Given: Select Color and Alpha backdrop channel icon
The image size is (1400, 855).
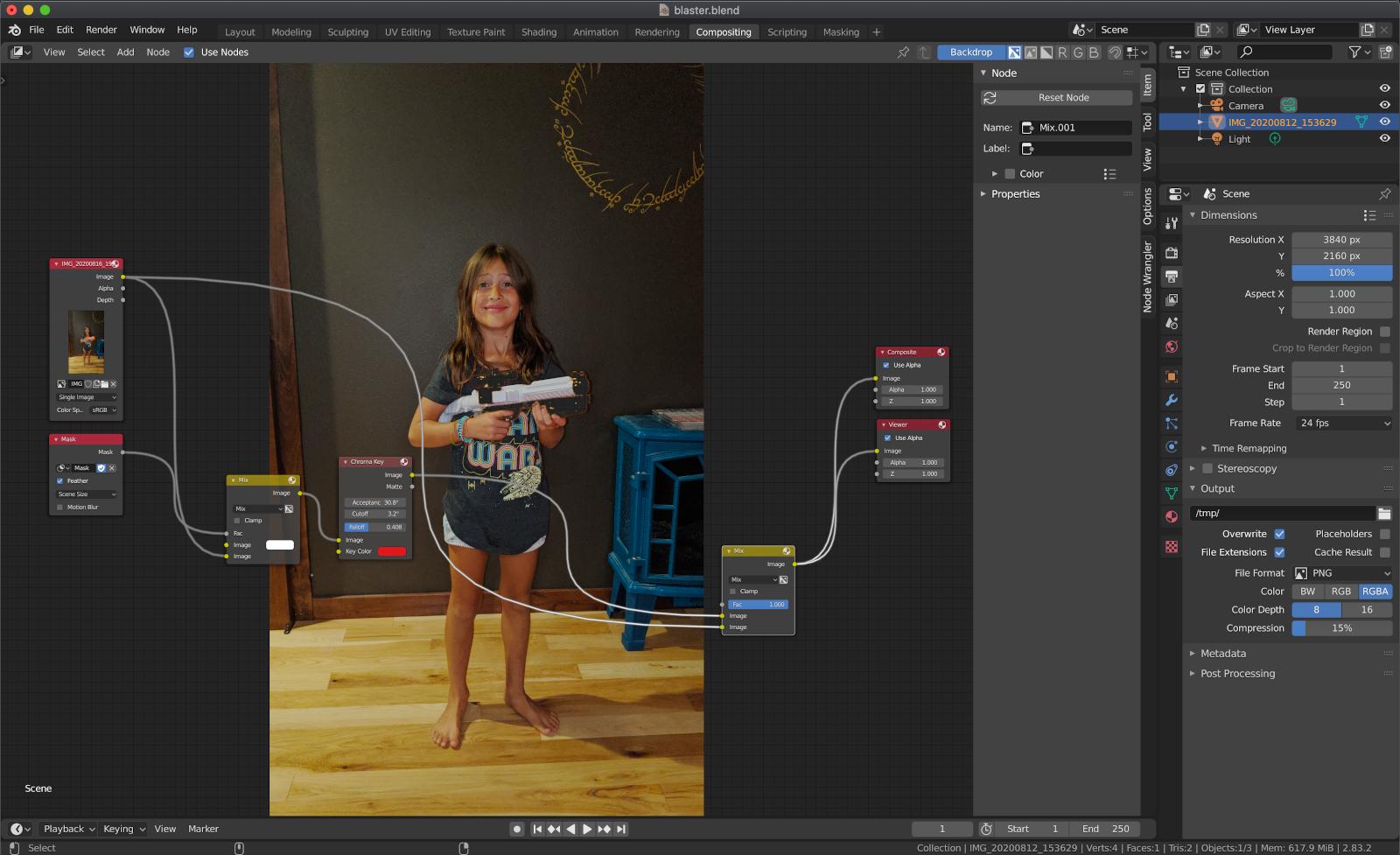Looking at the screenshot, I should click(1014, 53).
